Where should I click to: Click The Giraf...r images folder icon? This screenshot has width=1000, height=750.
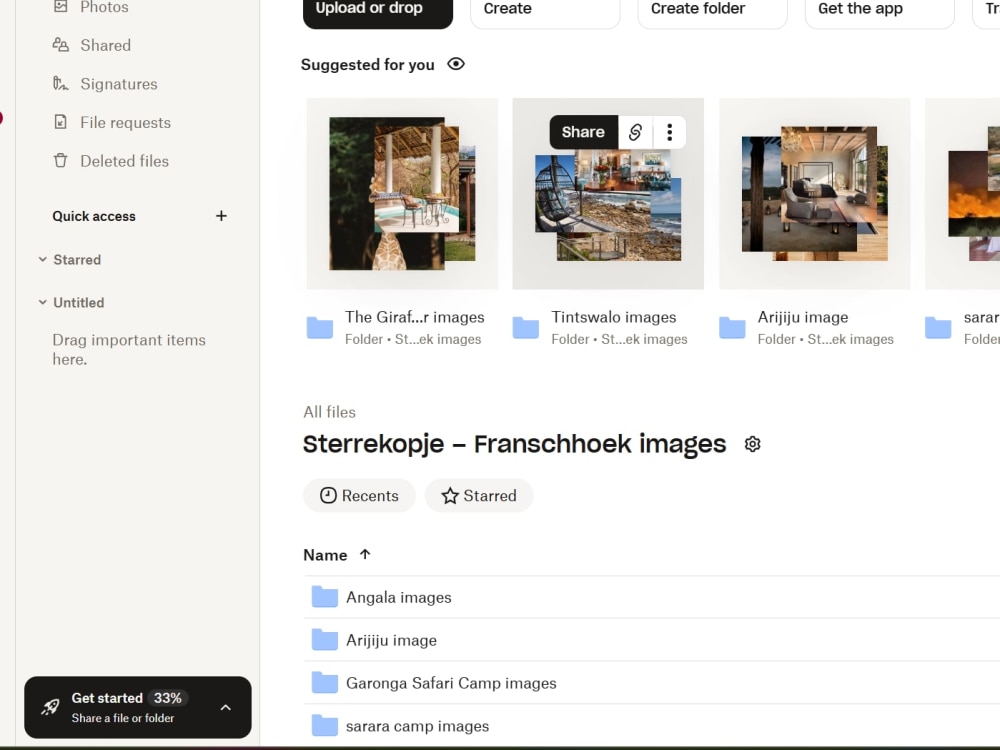pos(320,328)
